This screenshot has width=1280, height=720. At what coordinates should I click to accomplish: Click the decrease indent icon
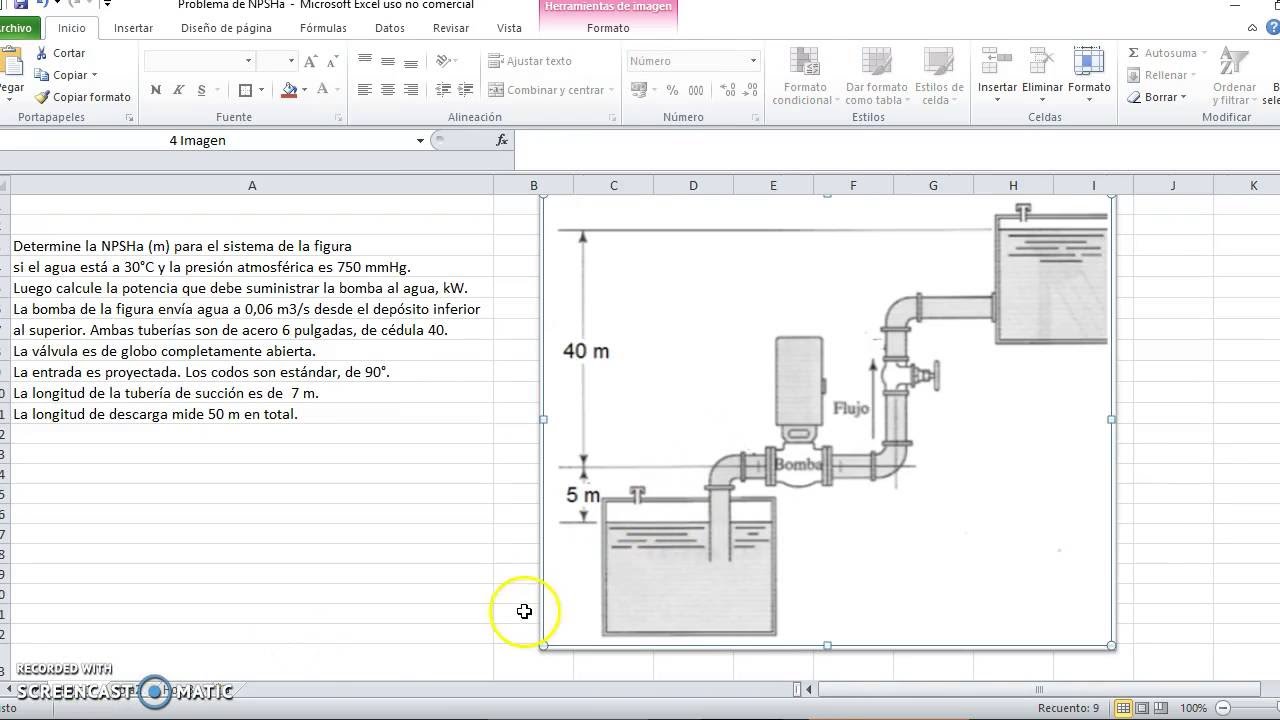point(443,90)
